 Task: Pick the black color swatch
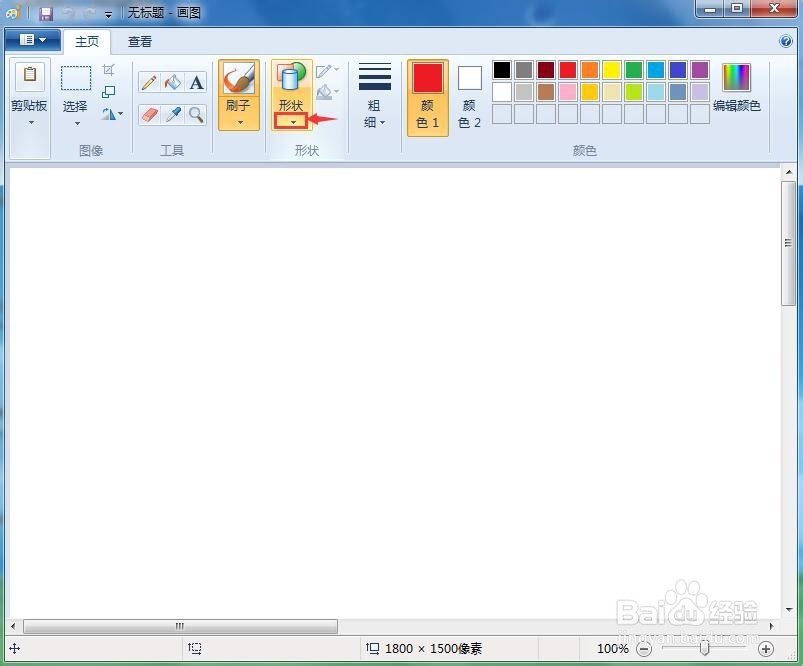[x=502, y=70]
